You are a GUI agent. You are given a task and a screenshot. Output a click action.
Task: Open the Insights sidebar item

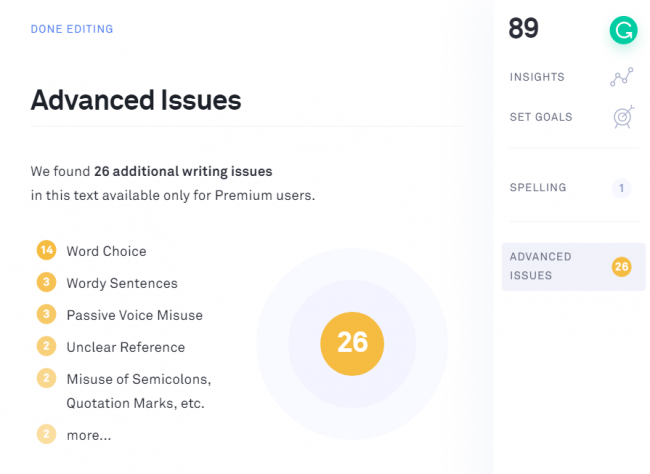(x=537, y=77)
